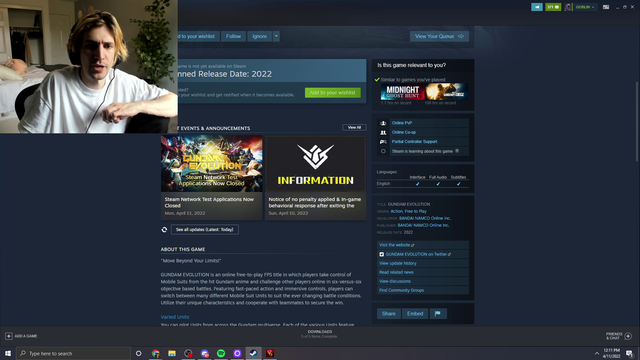The width and height of the screenshot is (640, 360).
Task: Click the Type here to search box
Action: pyautogui.click(x=73, y=353)
